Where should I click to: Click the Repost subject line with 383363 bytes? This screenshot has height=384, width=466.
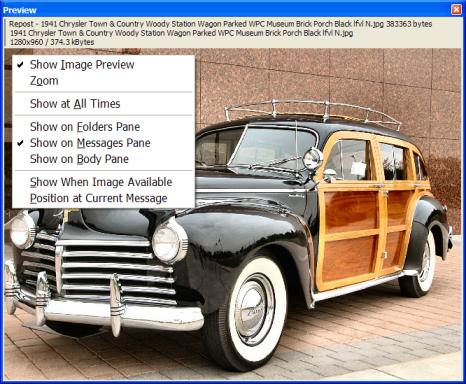(x=220, y=24)
